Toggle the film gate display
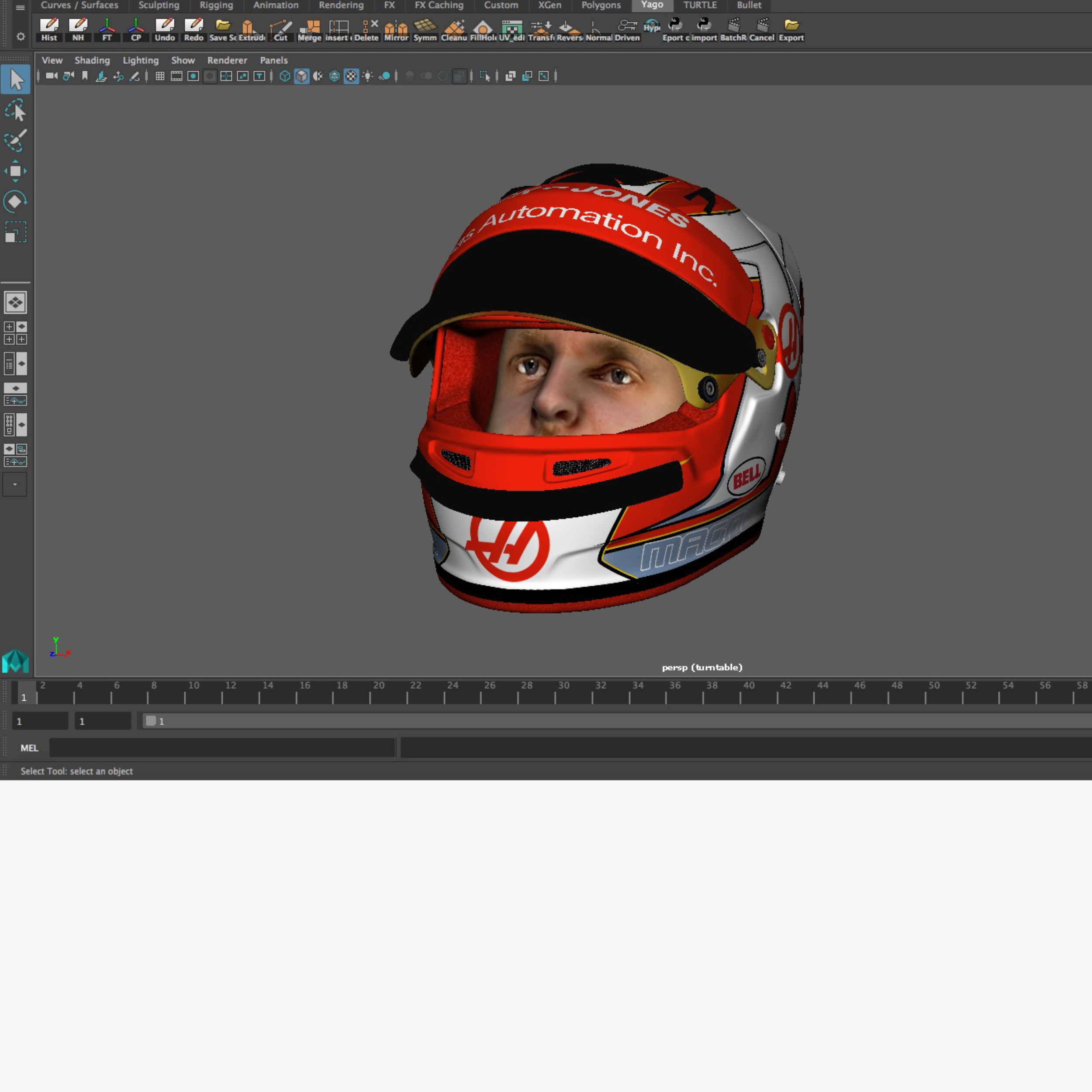1092x1092 pixels. pos(176,76)
